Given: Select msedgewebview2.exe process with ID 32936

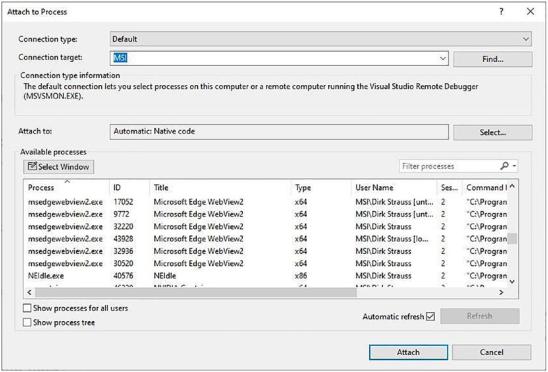Looking at the screenshot, I should coord(267,251).
